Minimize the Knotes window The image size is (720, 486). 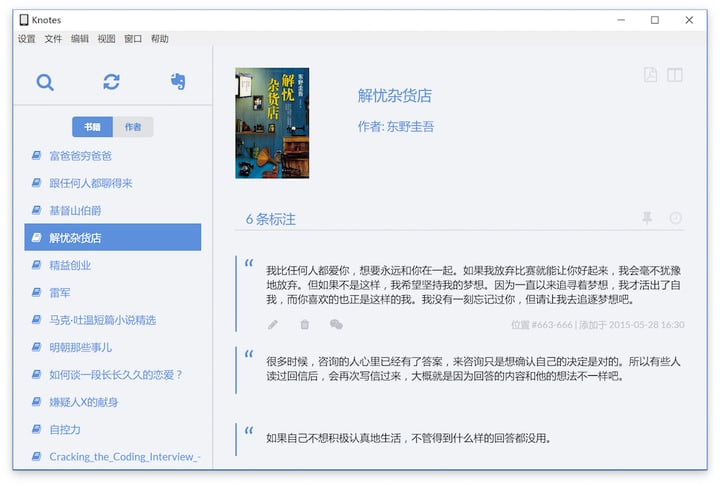(621, 20)
